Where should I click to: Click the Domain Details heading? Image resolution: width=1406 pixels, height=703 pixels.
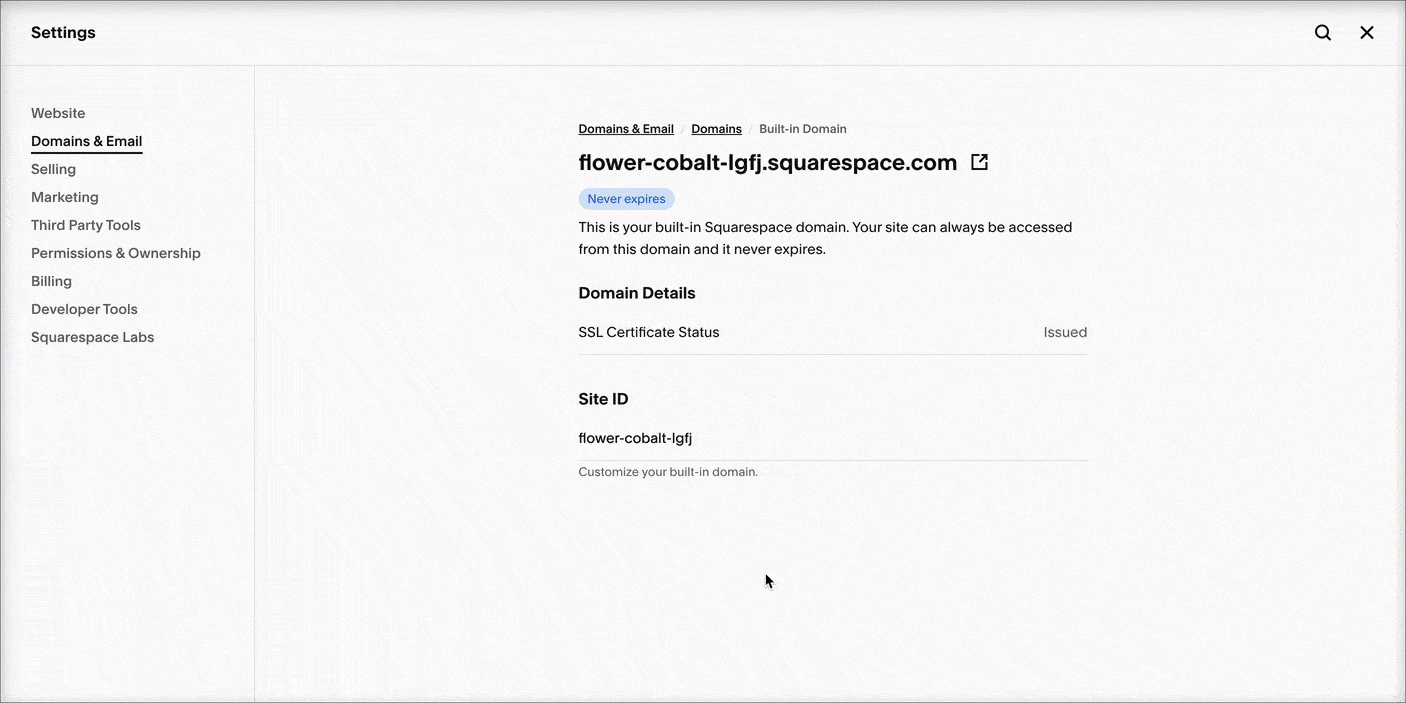[x=637, y=293]
